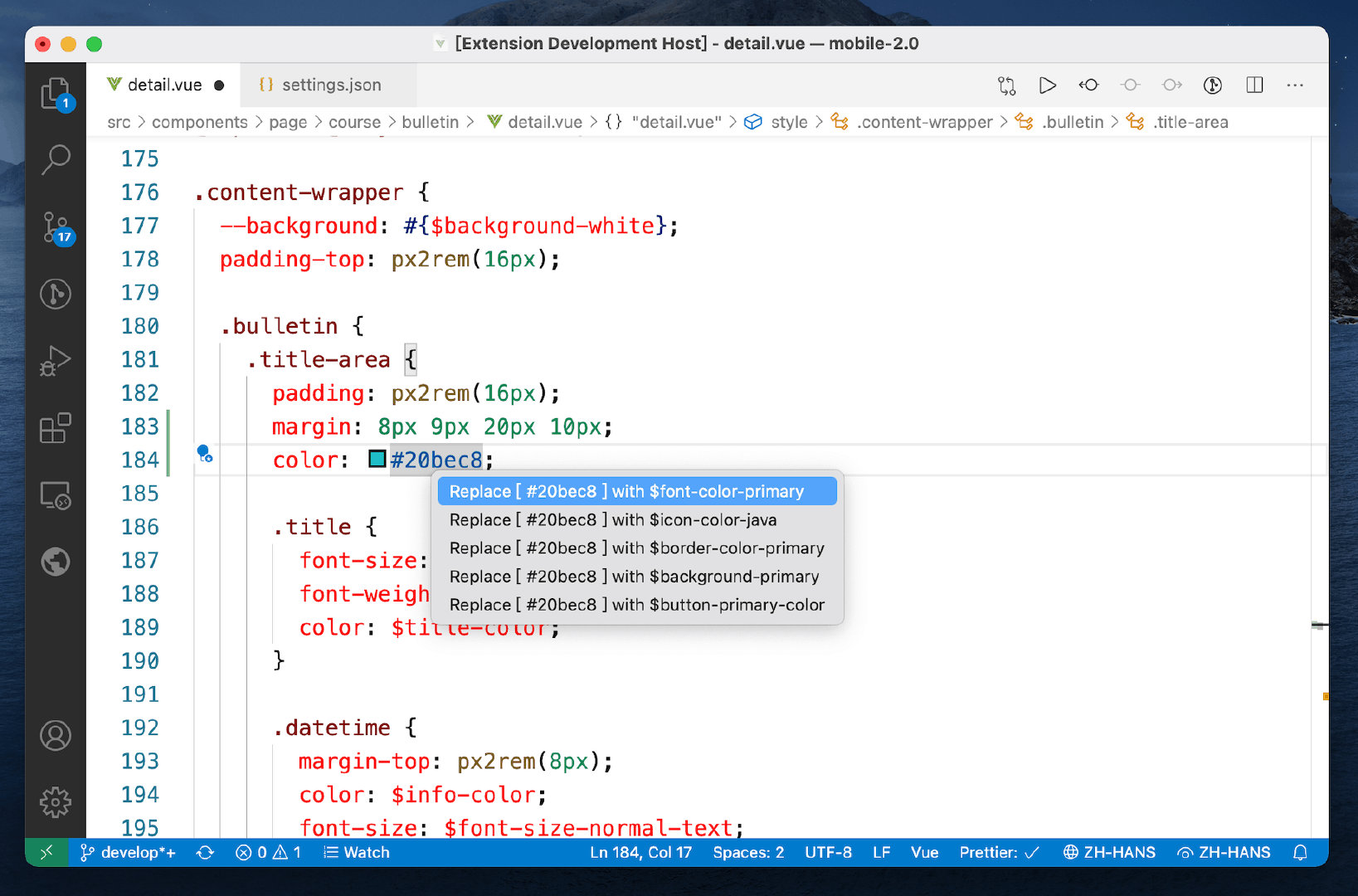This screenshot has height=896, width=1358.
Task: Switch to the detail.vue tab
Action: pos(163,85)
